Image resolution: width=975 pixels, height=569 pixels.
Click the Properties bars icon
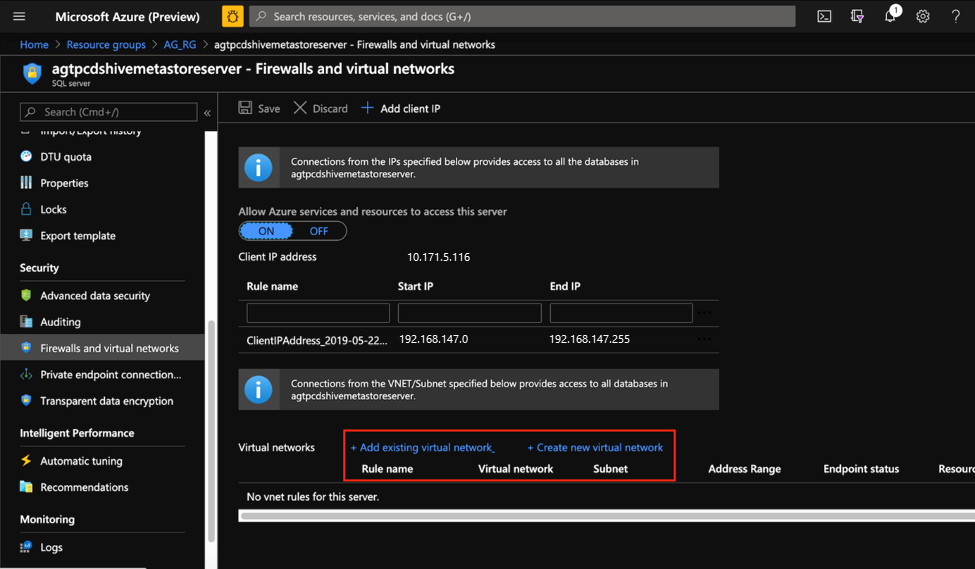pos(26,182)
